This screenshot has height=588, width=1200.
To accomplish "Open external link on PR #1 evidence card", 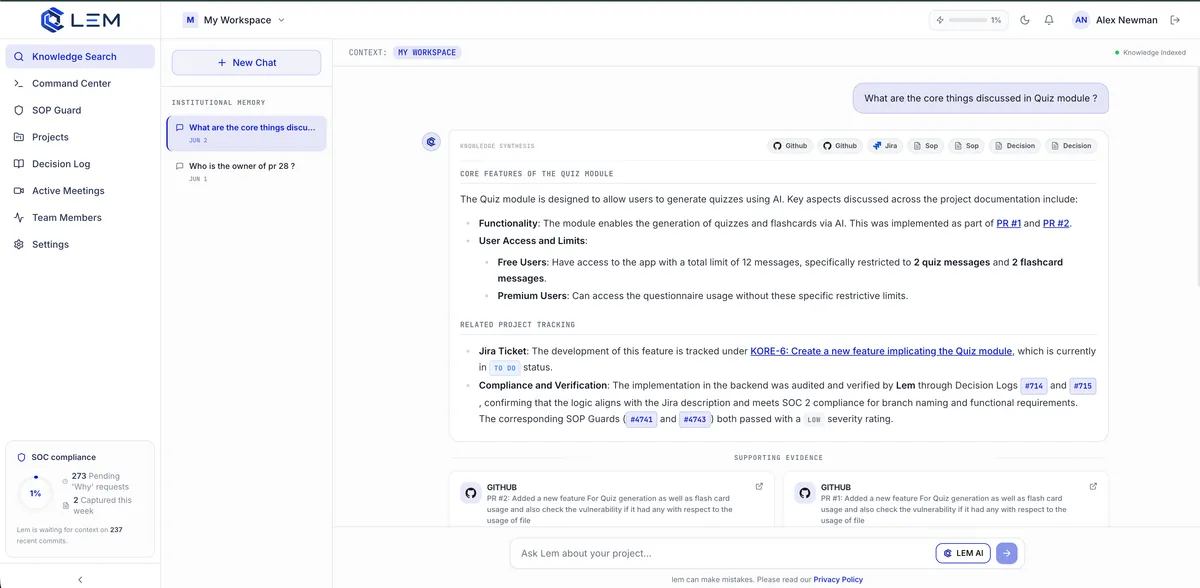I will point(1093,487).
